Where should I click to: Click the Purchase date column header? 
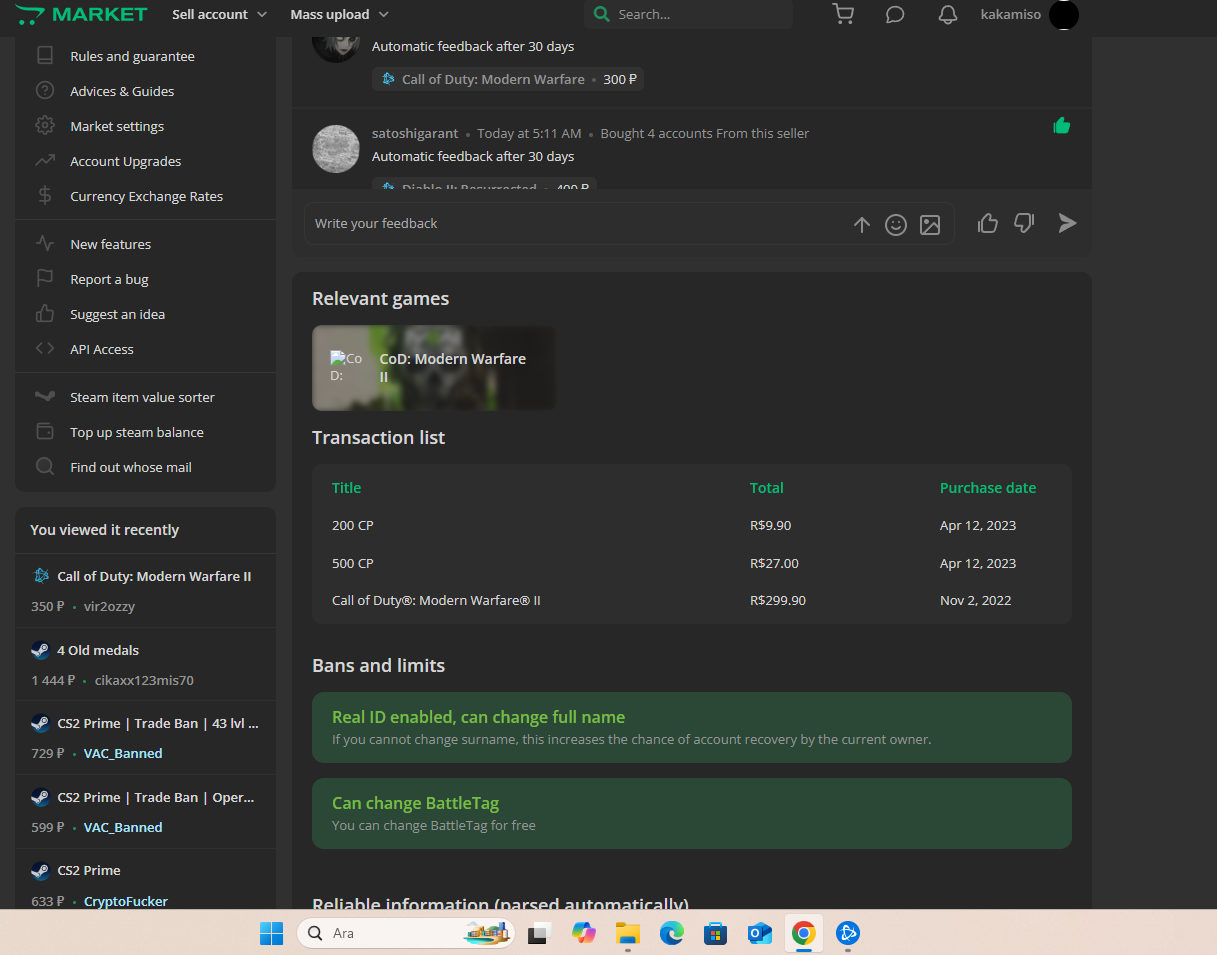988,488
